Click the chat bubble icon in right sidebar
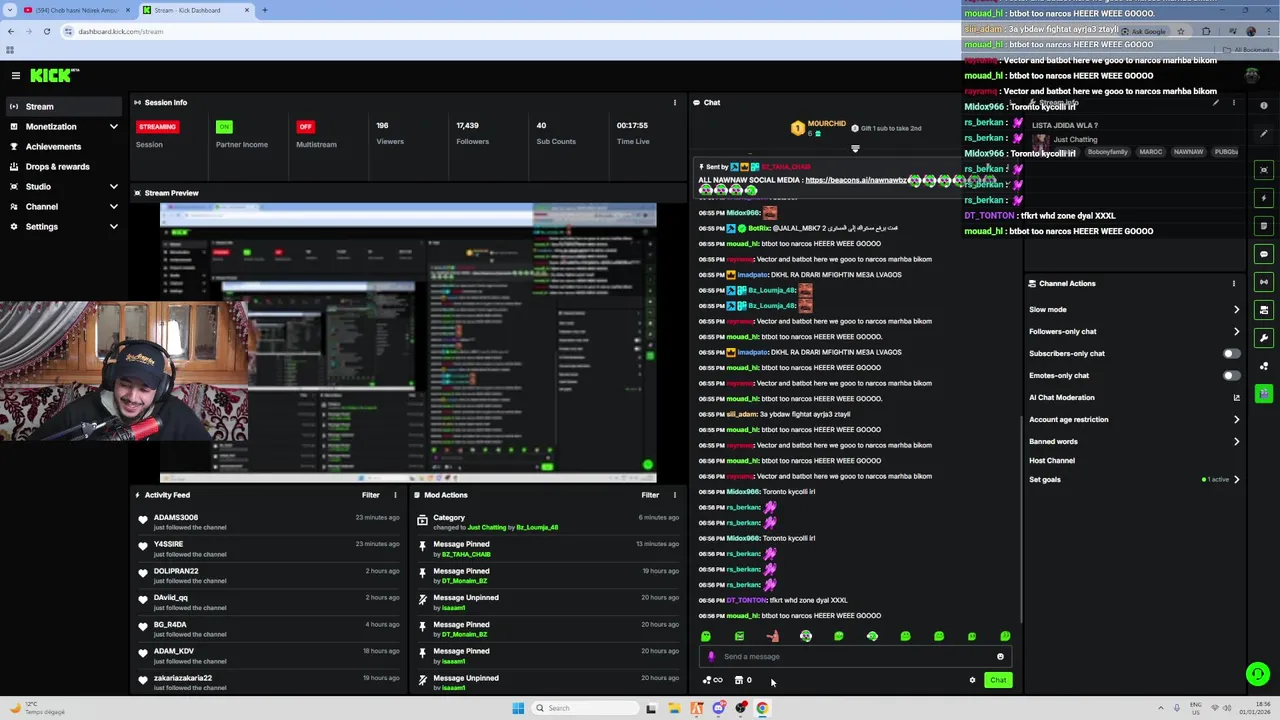This screenshot has height=720, width=1280. pyautogui.click(x=1264, y=254)
